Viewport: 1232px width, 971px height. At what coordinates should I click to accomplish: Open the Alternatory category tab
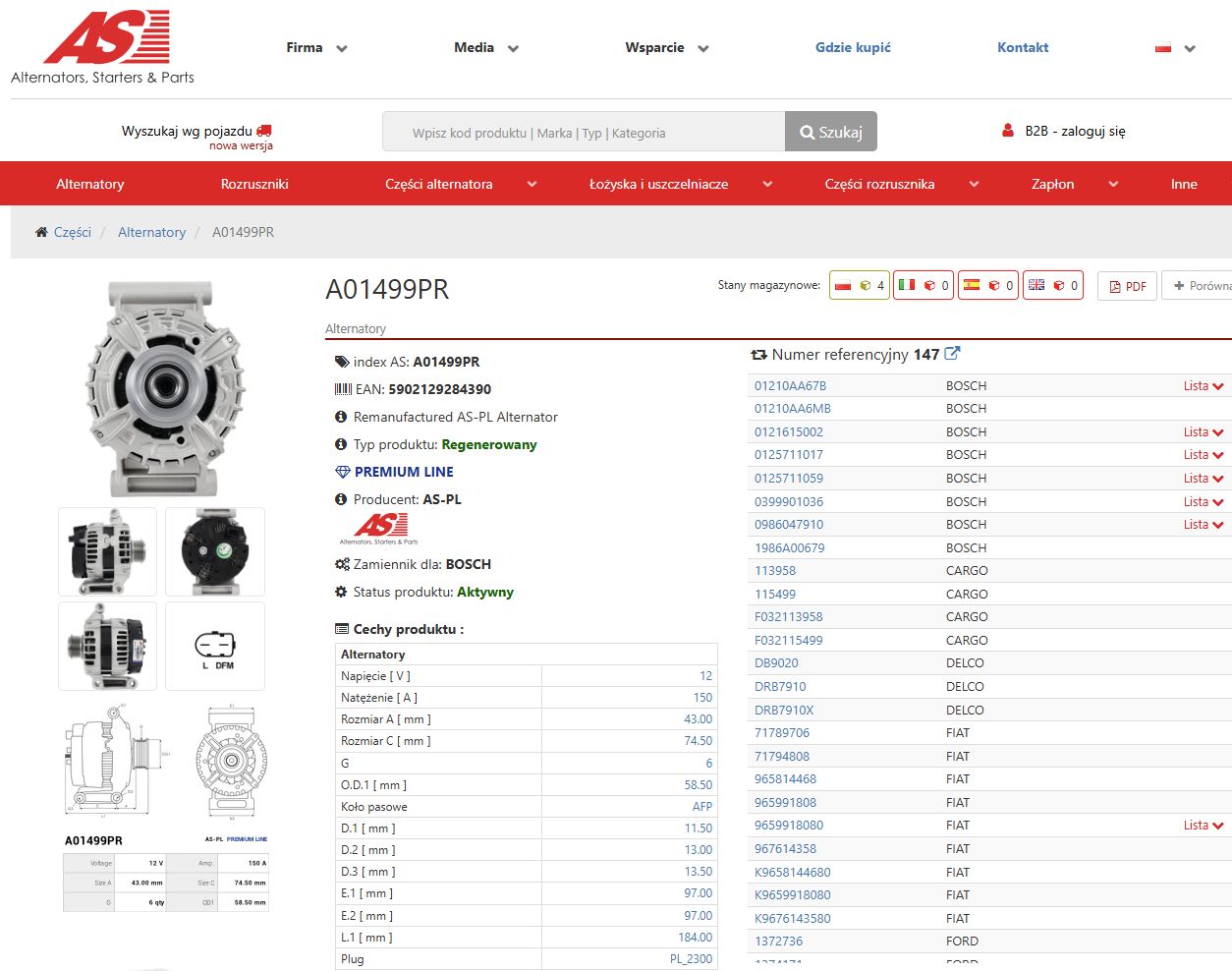coord(90,184)
